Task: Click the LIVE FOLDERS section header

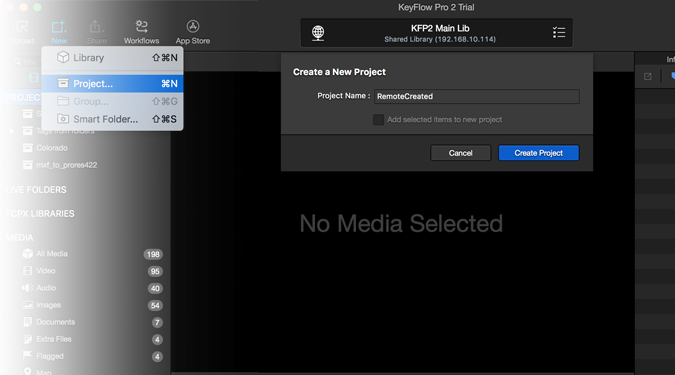Action: tap(36, 190)
